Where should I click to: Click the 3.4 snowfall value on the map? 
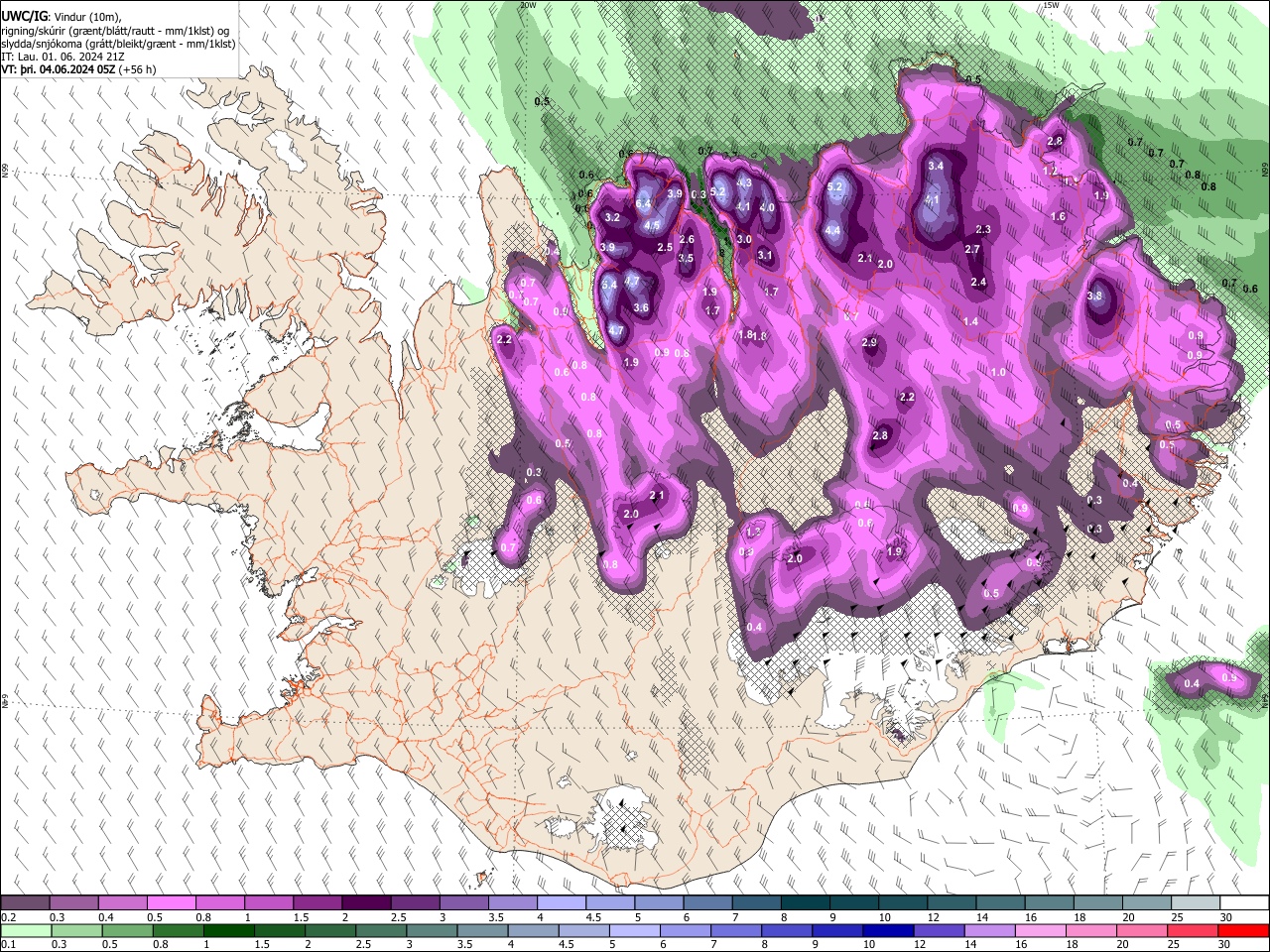pyautogui.click(x=936, y=166)
